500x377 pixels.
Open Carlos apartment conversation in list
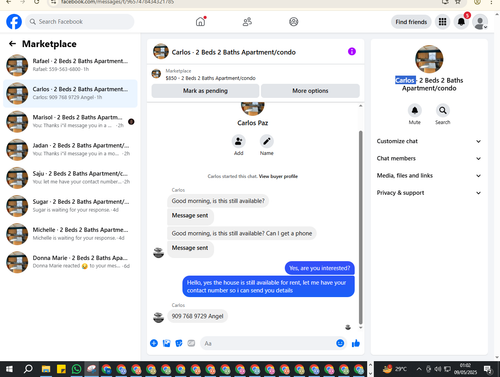tap(70, 93)
